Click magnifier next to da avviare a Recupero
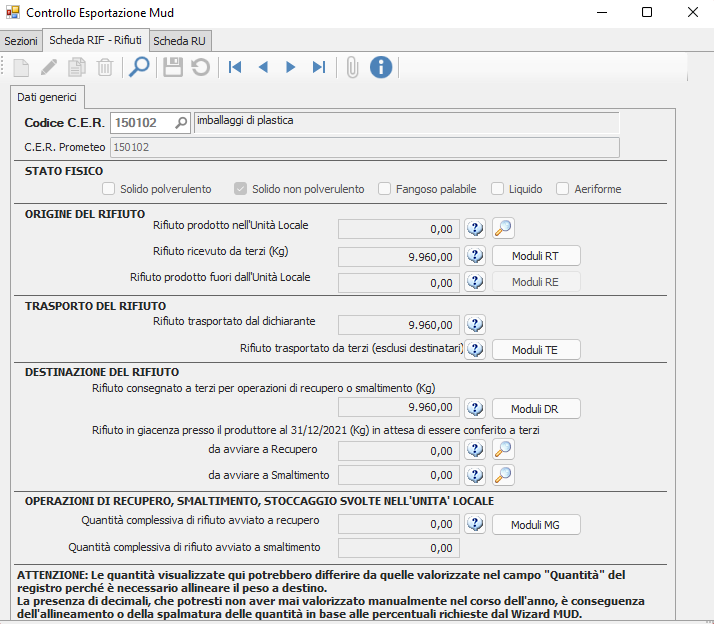 pos(504,449)
